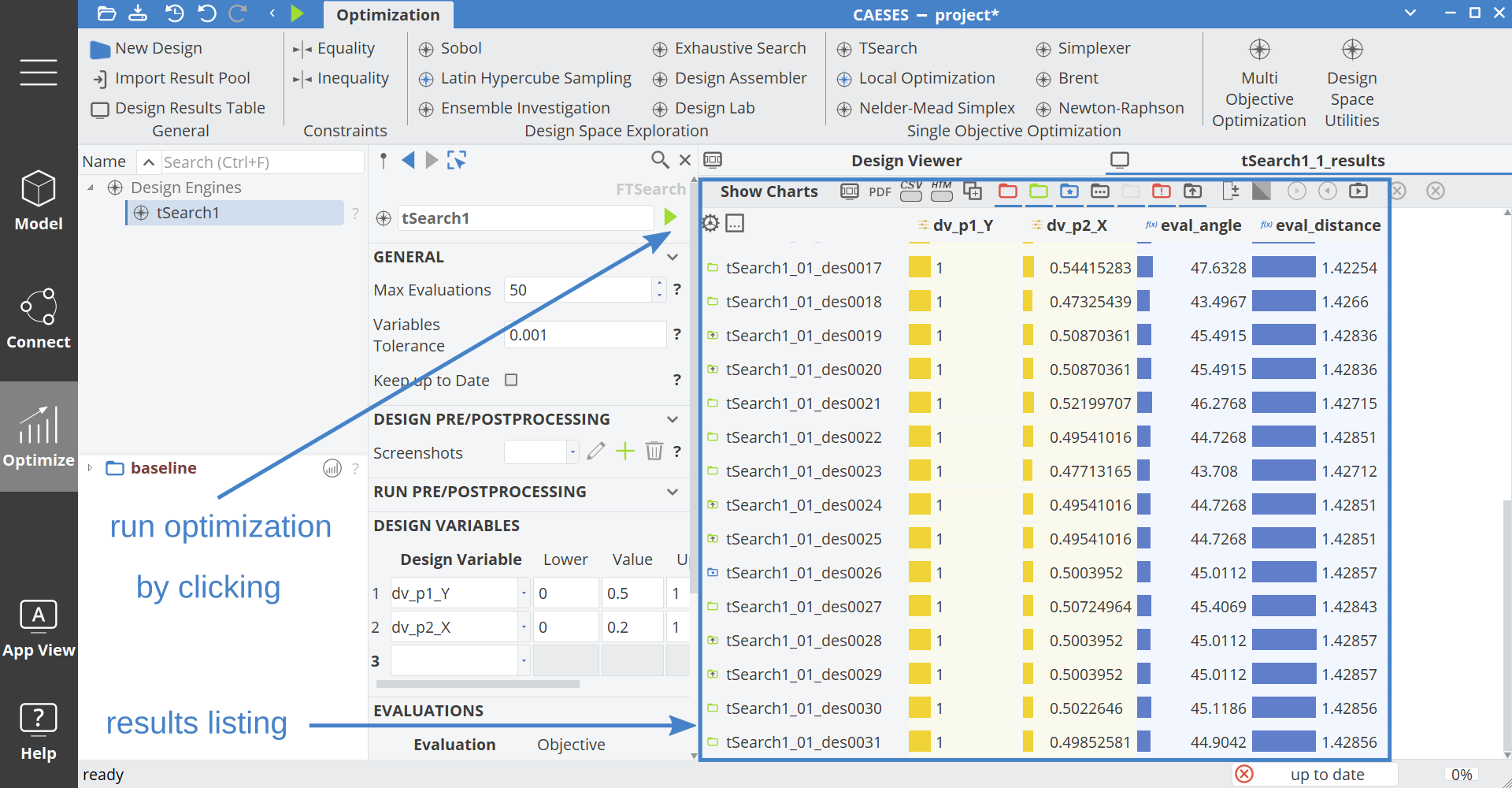Switch to the Design Viewer tab
The image size is (1512, 788).
coord(906,161)
